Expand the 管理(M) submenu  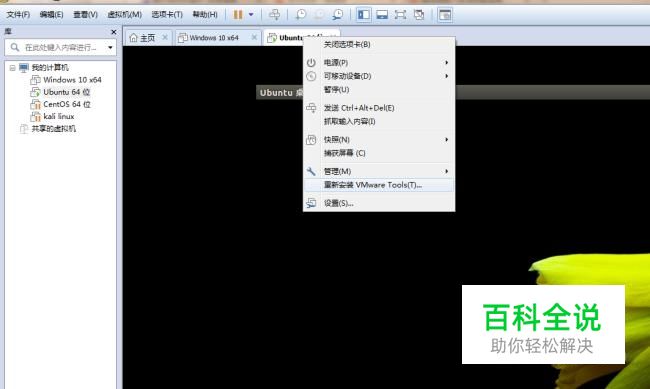pyautogui.click(x=379, y=171)
